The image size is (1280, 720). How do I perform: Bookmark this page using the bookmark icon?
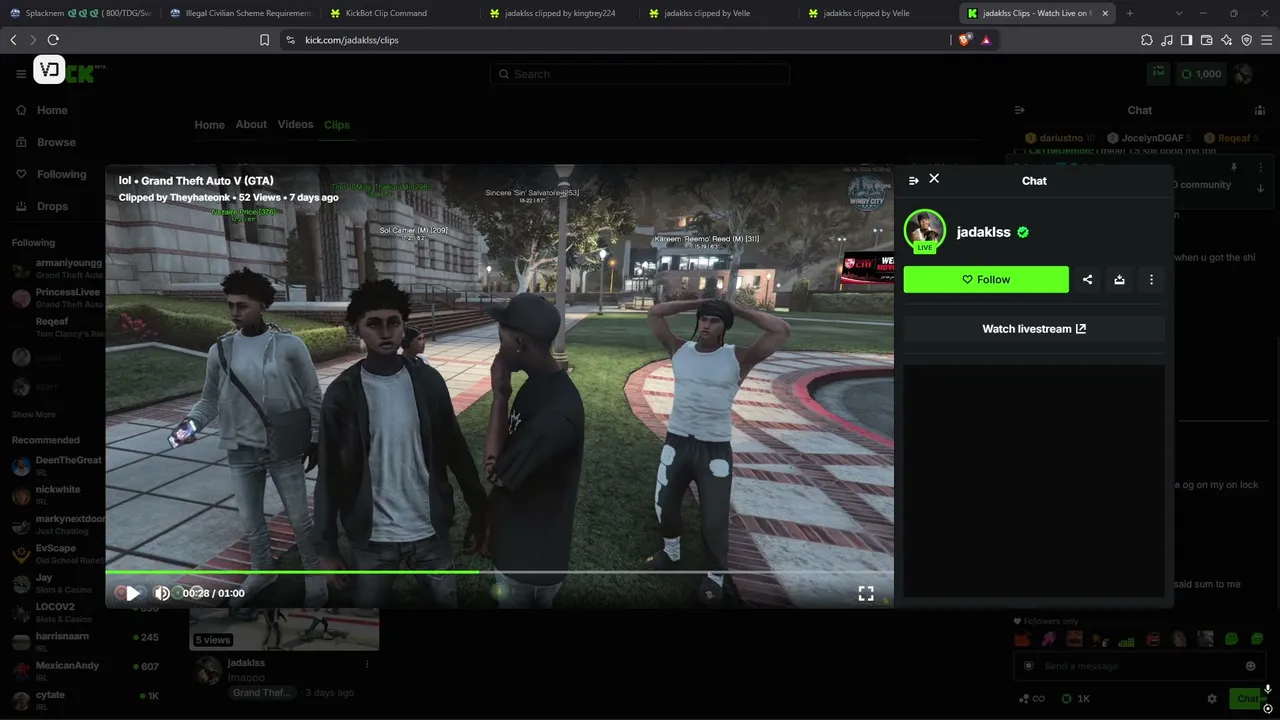point(264,40)
